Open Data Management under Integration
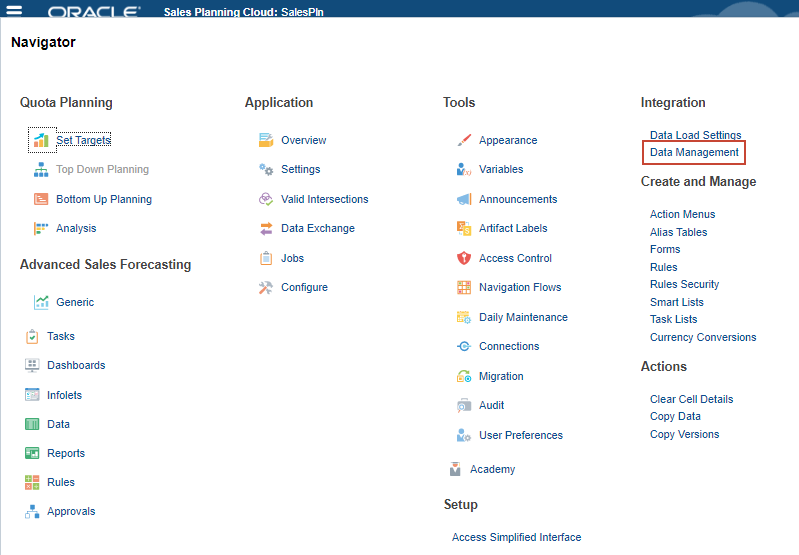This screenshot has width=799, height=555. coord(694,153)
